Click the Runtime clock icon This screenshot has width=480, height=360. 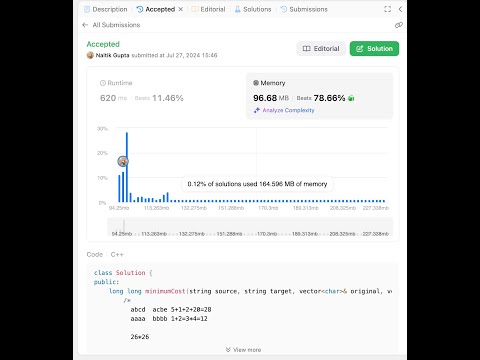click(103, 83)
